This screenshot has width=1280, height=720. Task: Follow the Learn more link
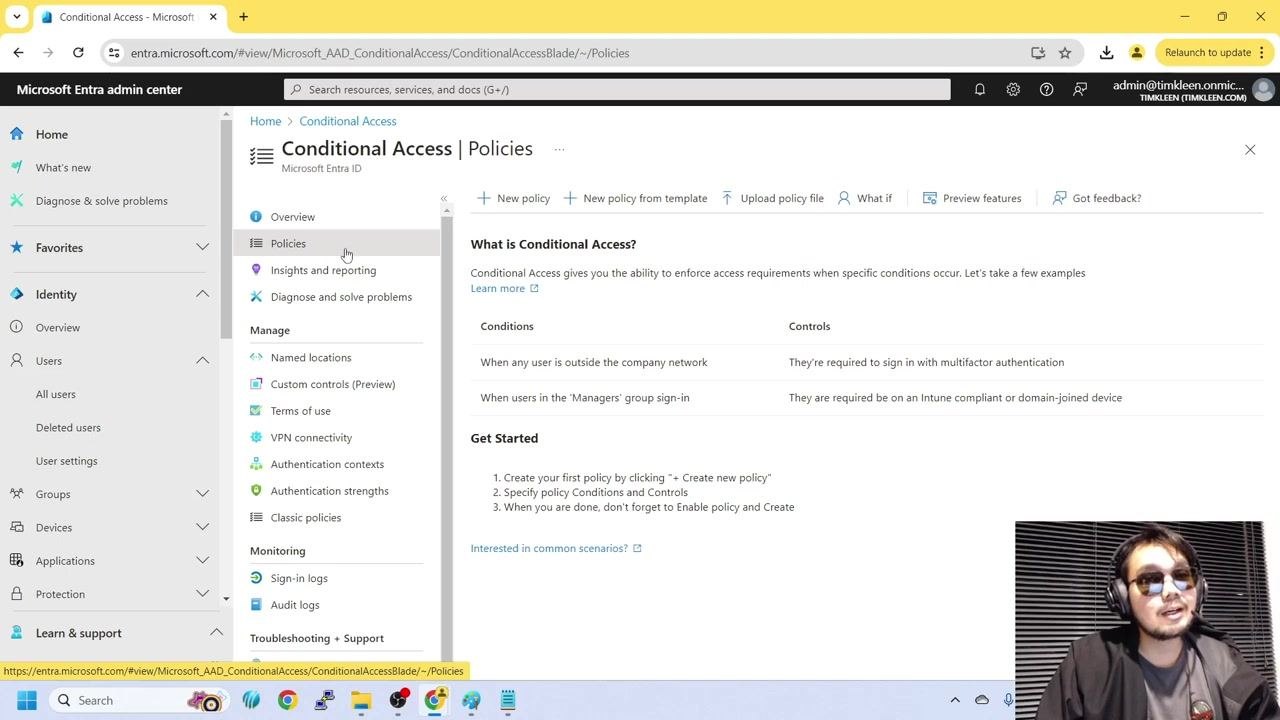504,288
